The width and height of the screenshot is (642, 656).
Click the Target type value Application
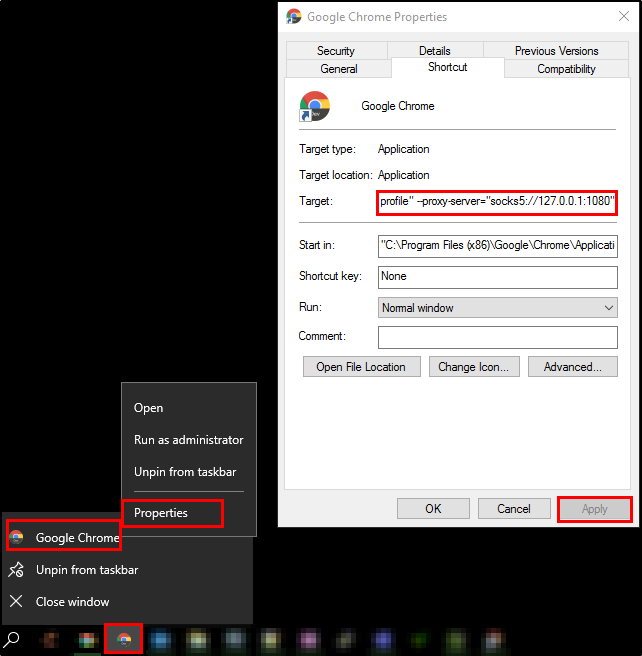(x=404, y=149)
